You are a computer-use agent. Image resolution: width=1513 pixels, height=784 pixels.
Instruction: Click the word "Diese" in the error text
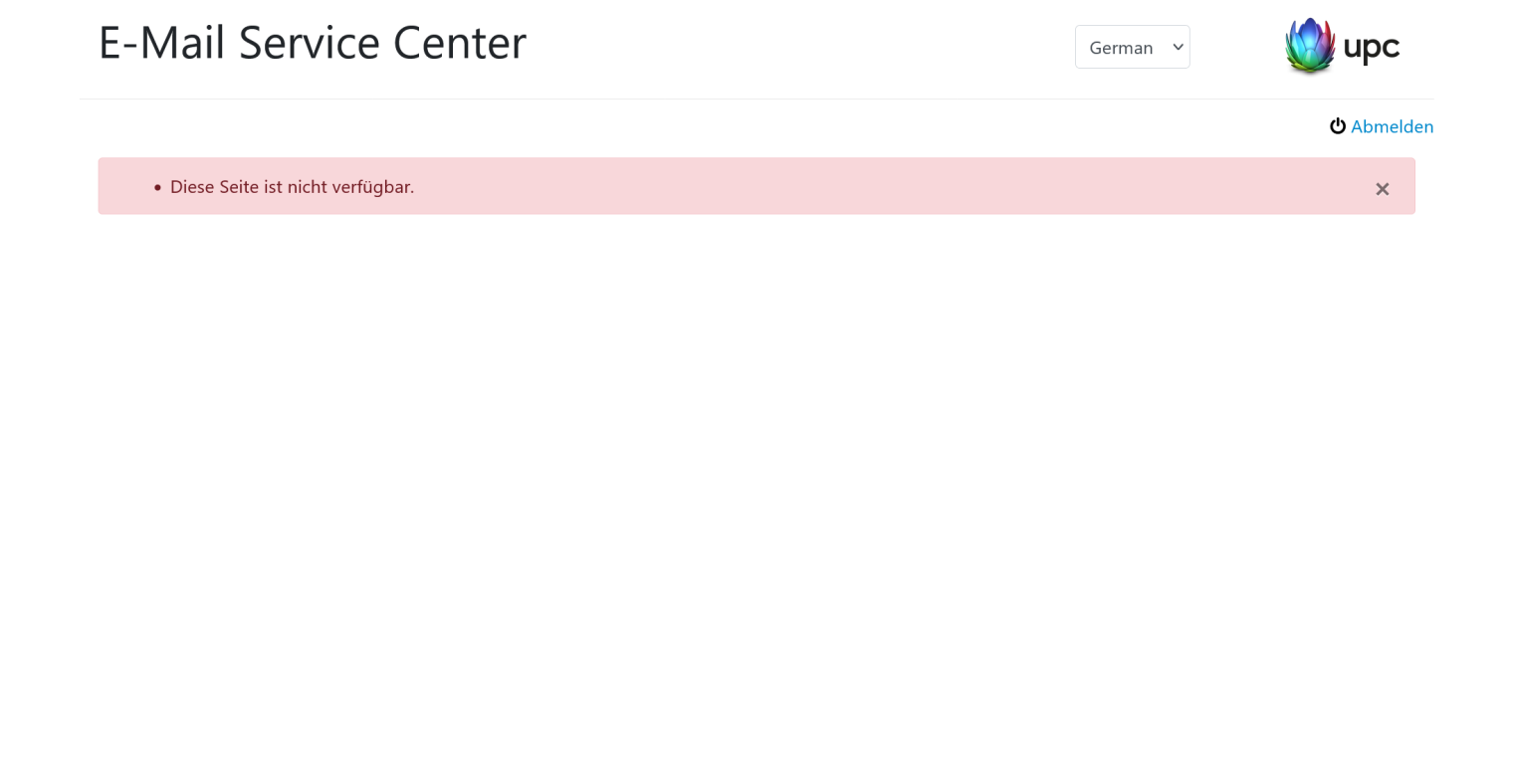coord(192,187)
